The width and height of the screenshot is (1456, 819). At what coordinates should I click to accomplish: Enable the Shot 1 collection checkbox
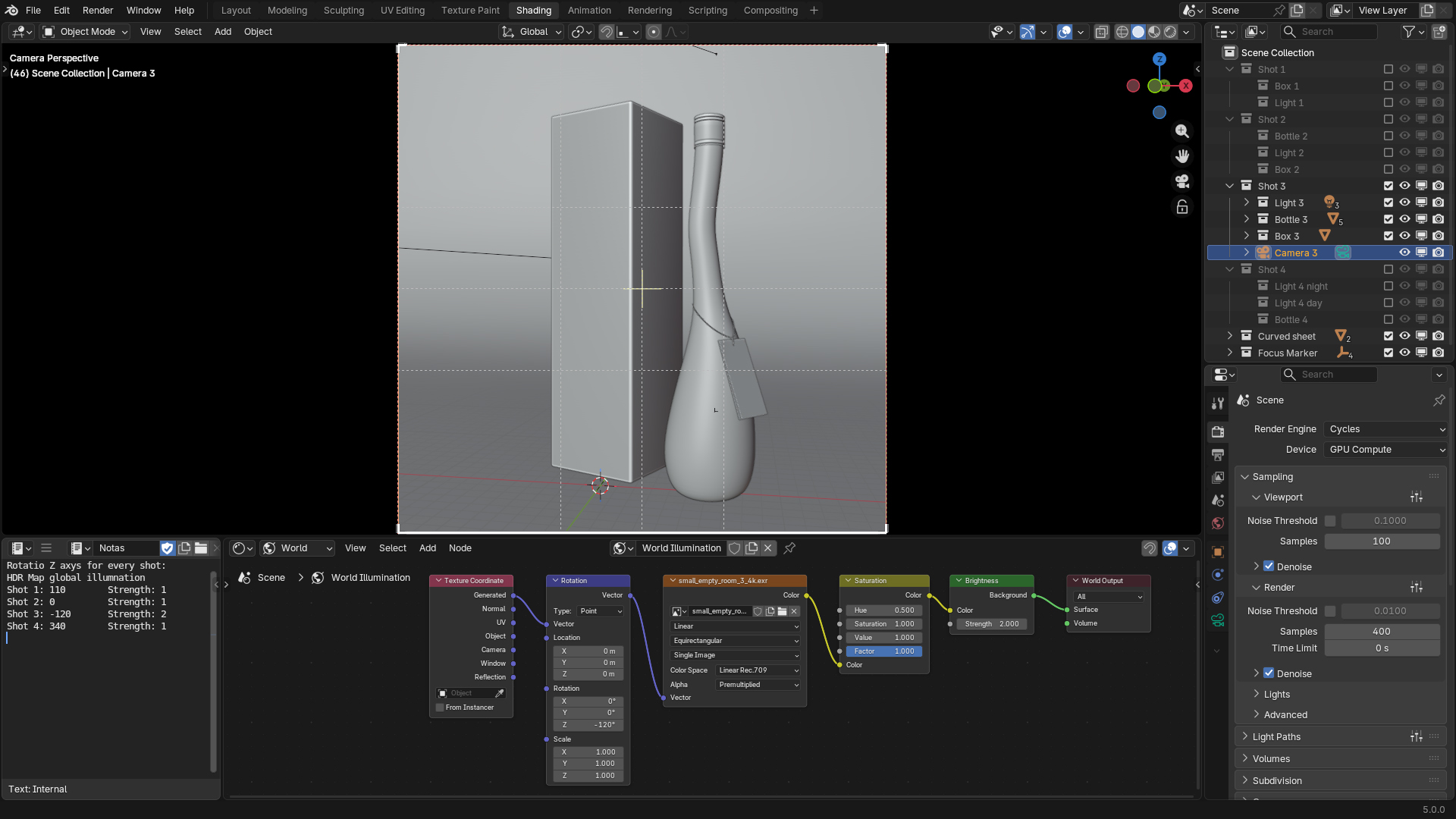click(1388, 69)
